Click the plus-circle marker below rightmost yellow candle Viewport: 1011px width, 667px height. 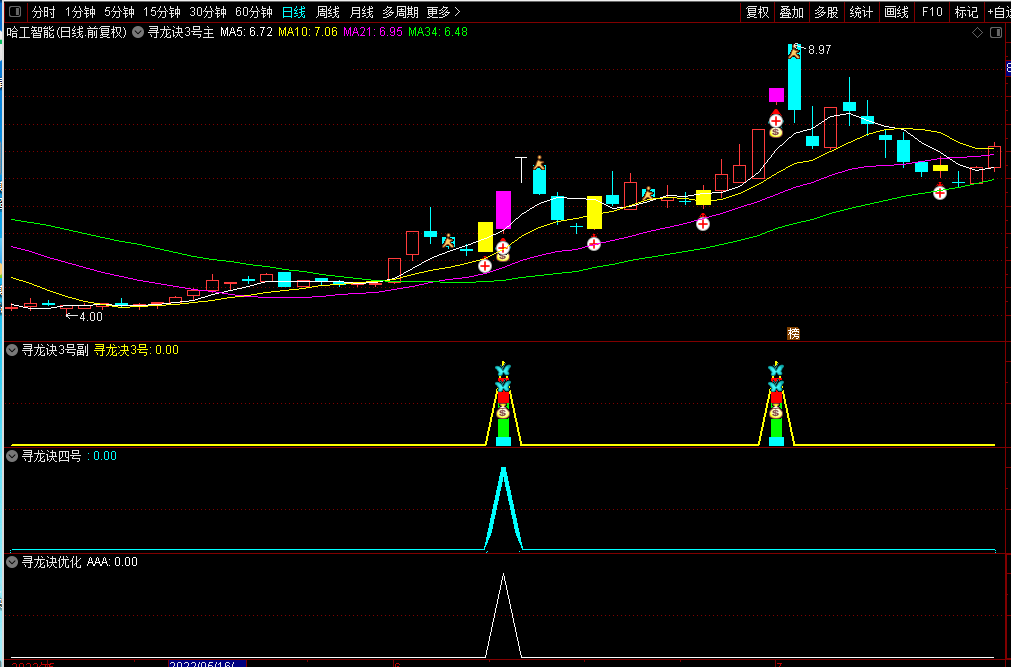[x=940, y=192]
